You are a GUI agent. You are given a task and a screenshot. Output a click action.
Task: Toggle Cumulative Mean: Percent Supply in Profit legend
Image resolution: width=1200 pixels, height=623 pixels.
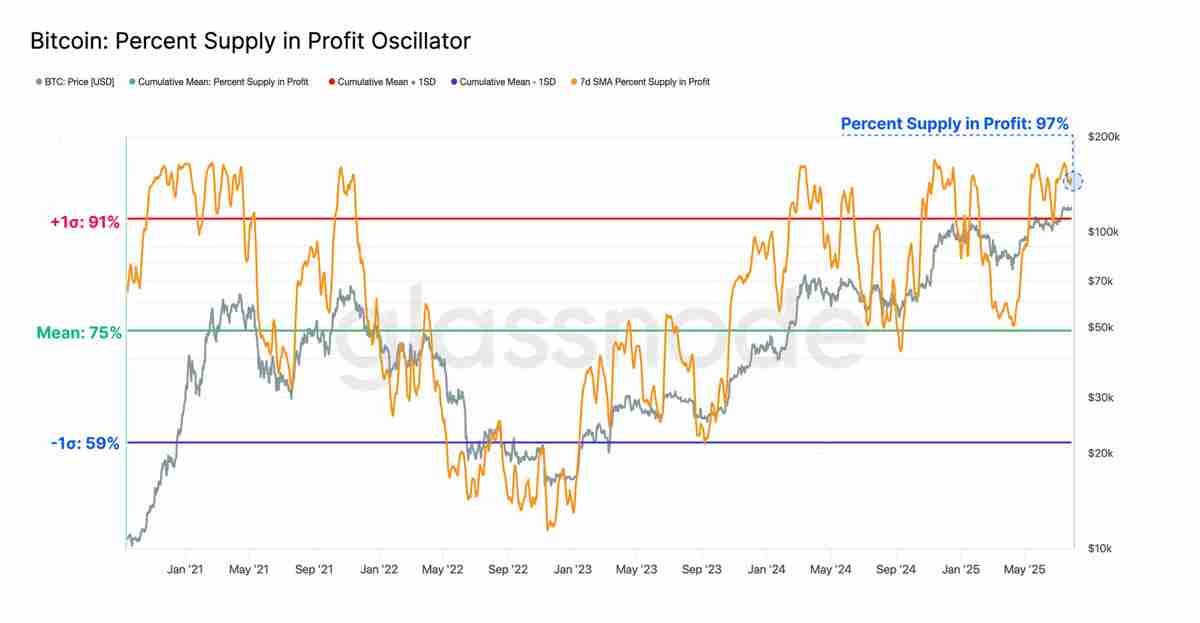(x=219, y=82)
